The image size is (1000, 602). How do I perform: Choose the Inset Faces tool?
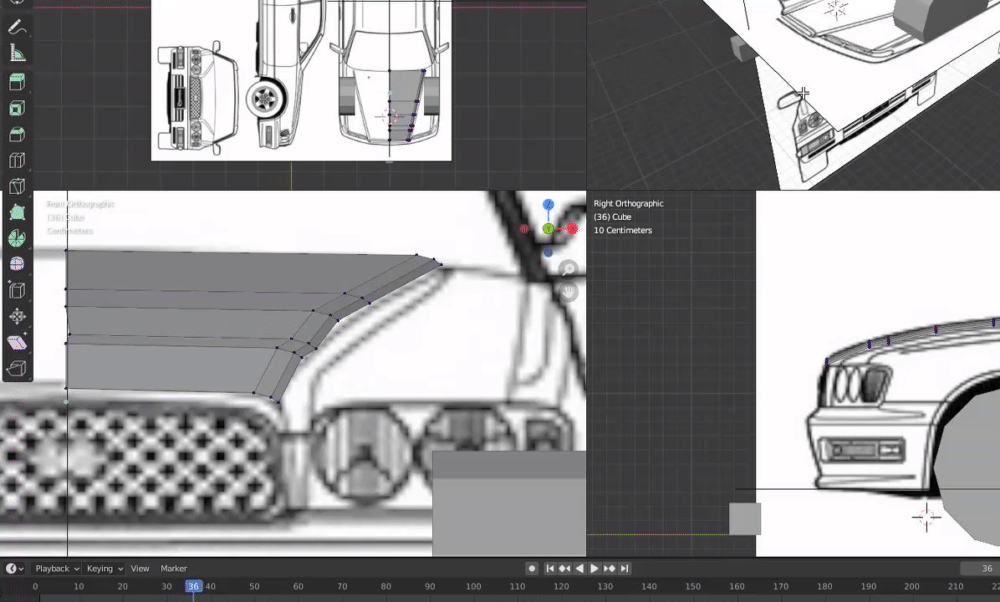tap(17, 108)
